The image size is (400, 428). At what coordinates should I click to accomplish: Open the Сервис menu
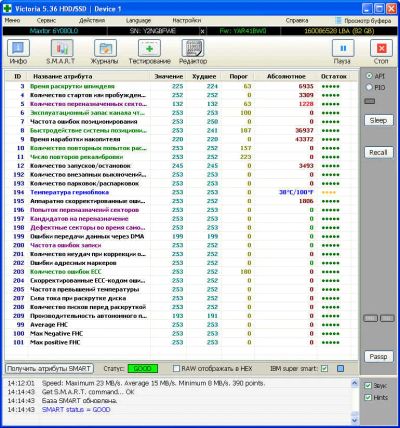46,21
